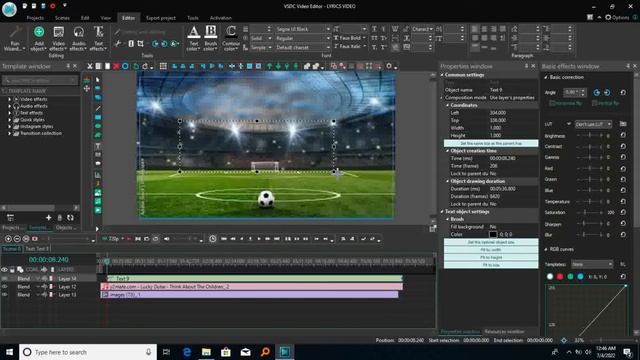The image size is (640, 360).
Task: Click the black Color swatch in Properties
Action: [x=493, y=234]
